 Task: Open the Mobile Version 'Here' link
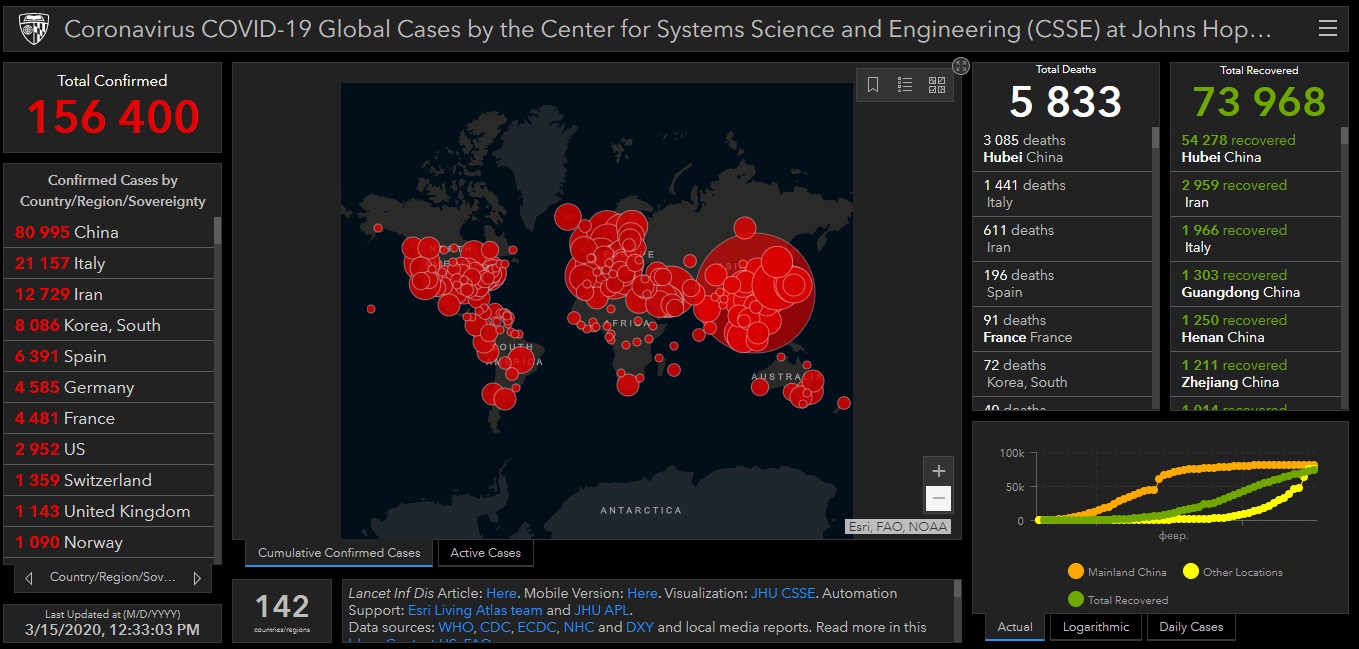(x=642, y=593)
